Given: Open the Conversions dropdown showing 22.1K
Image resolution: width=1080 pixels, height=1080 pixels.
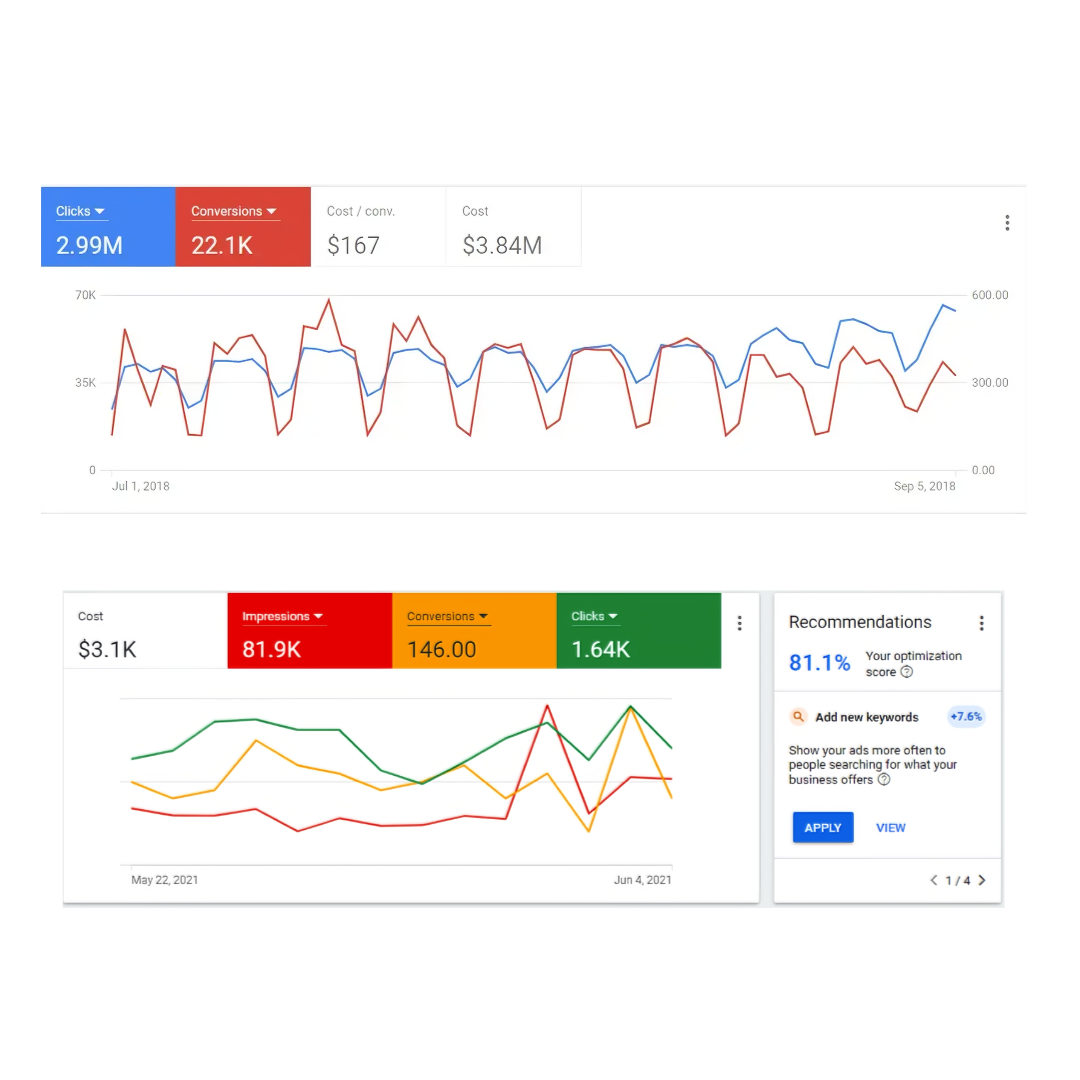Looking at the screenshot, I should [x=234, y=212].
